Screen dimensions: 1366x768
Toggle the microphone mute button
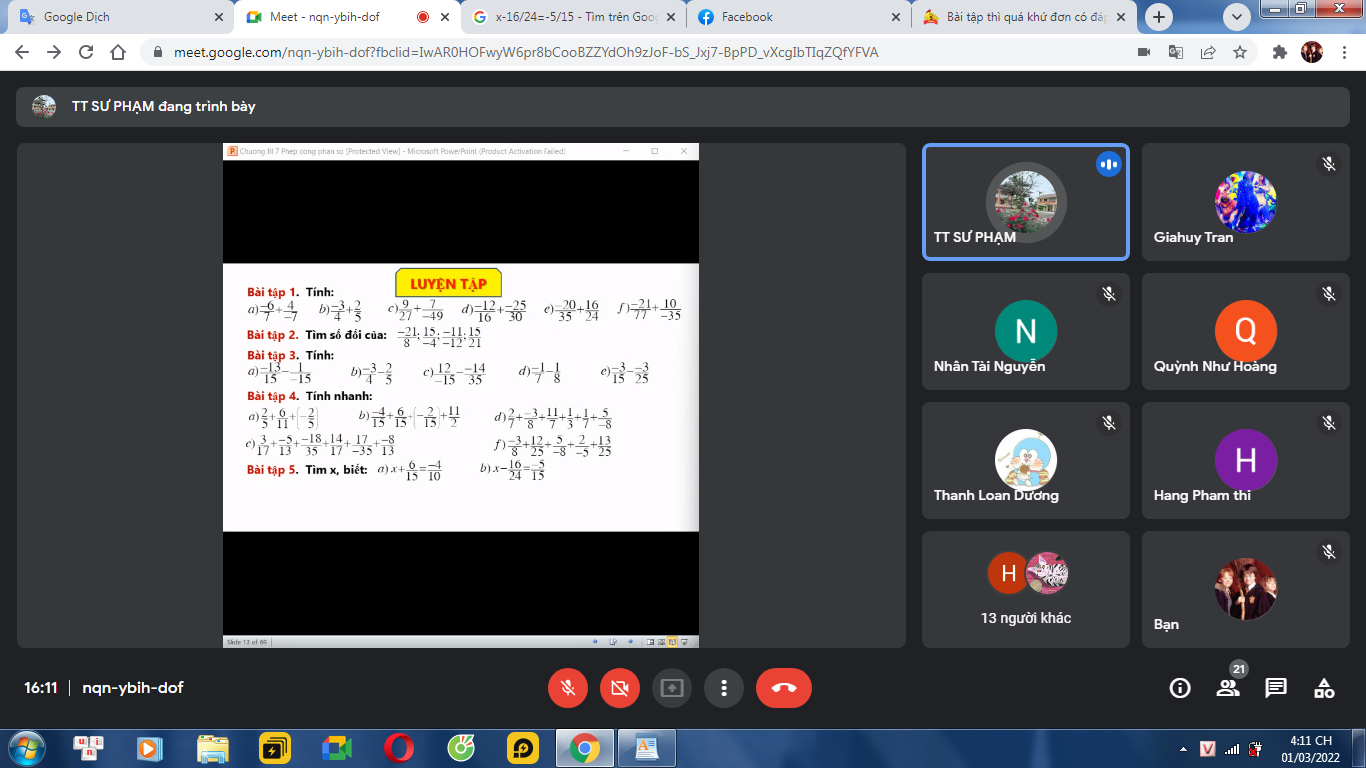[x=568, y=688]
